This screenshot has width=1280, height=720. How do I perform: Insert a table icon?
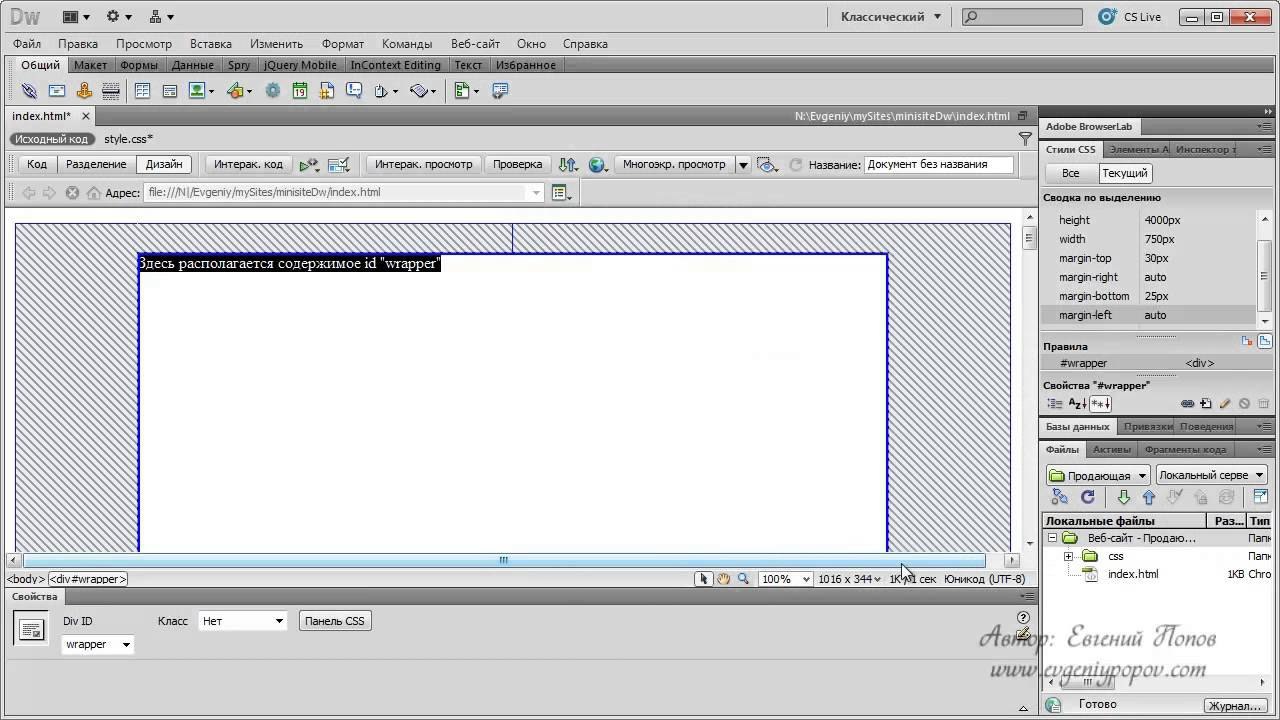coord(142,91)
